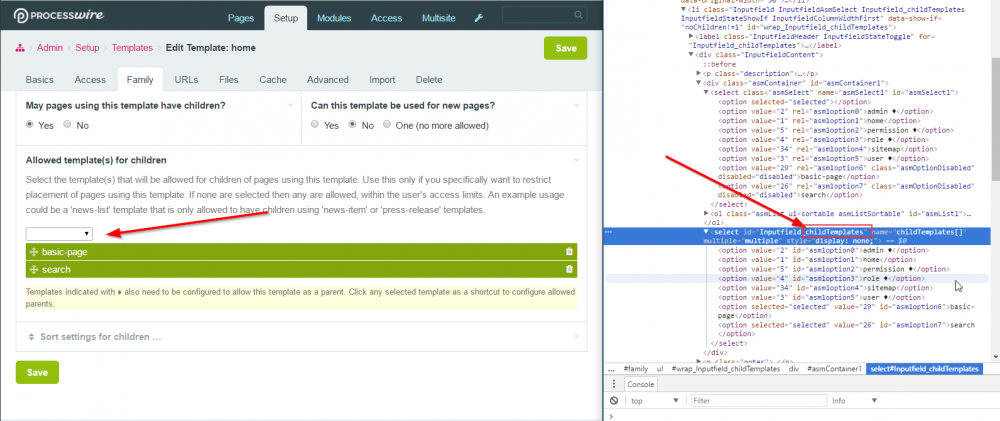Expand the ol asmList1 node in DevTools

pos(707,213)
